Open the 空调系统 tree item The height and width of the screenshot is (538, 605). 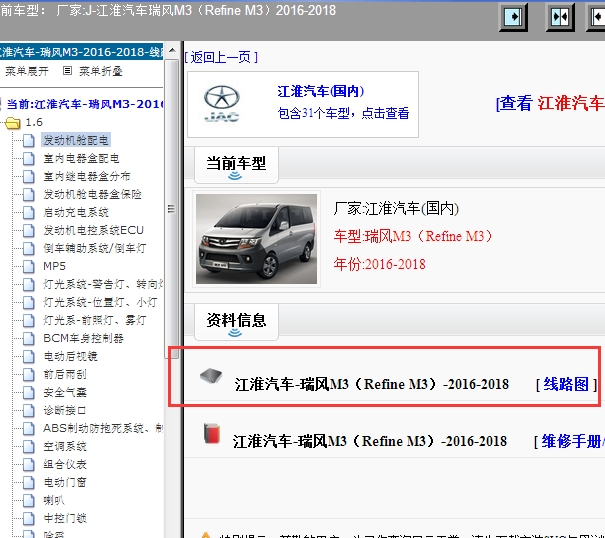[65, 447]
